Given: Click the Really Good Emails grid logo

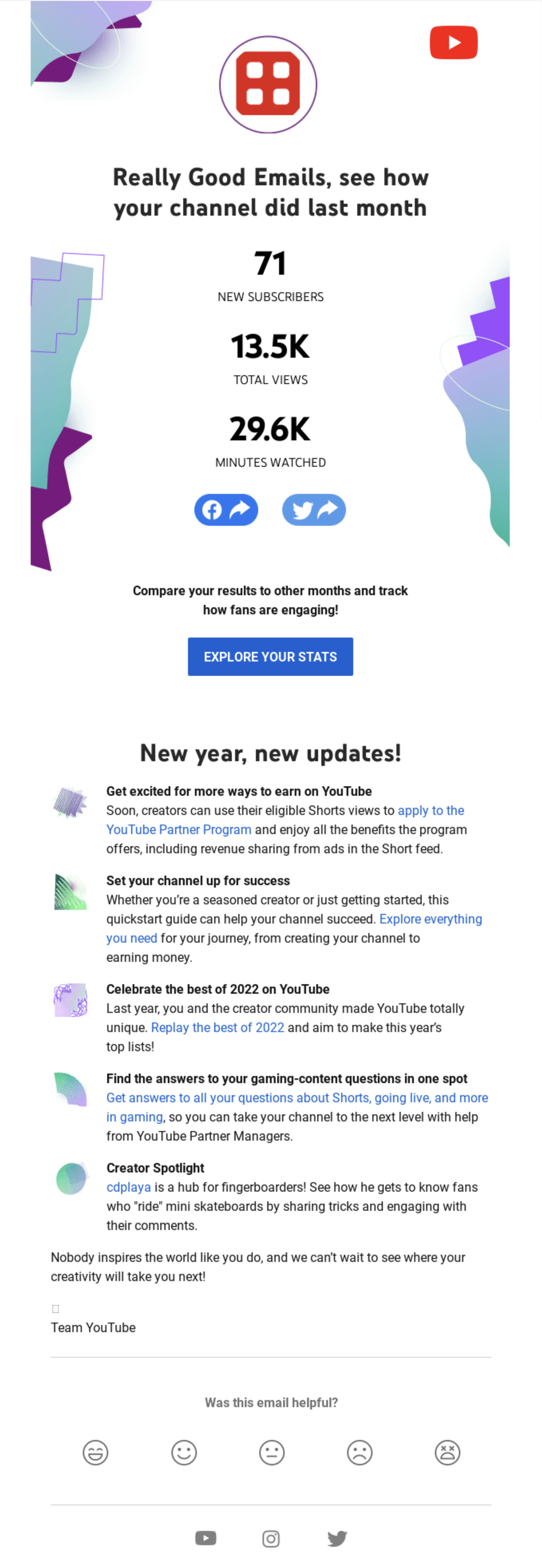Looking at the screenshot, I should pyautogui.click(x=268, y=85).
